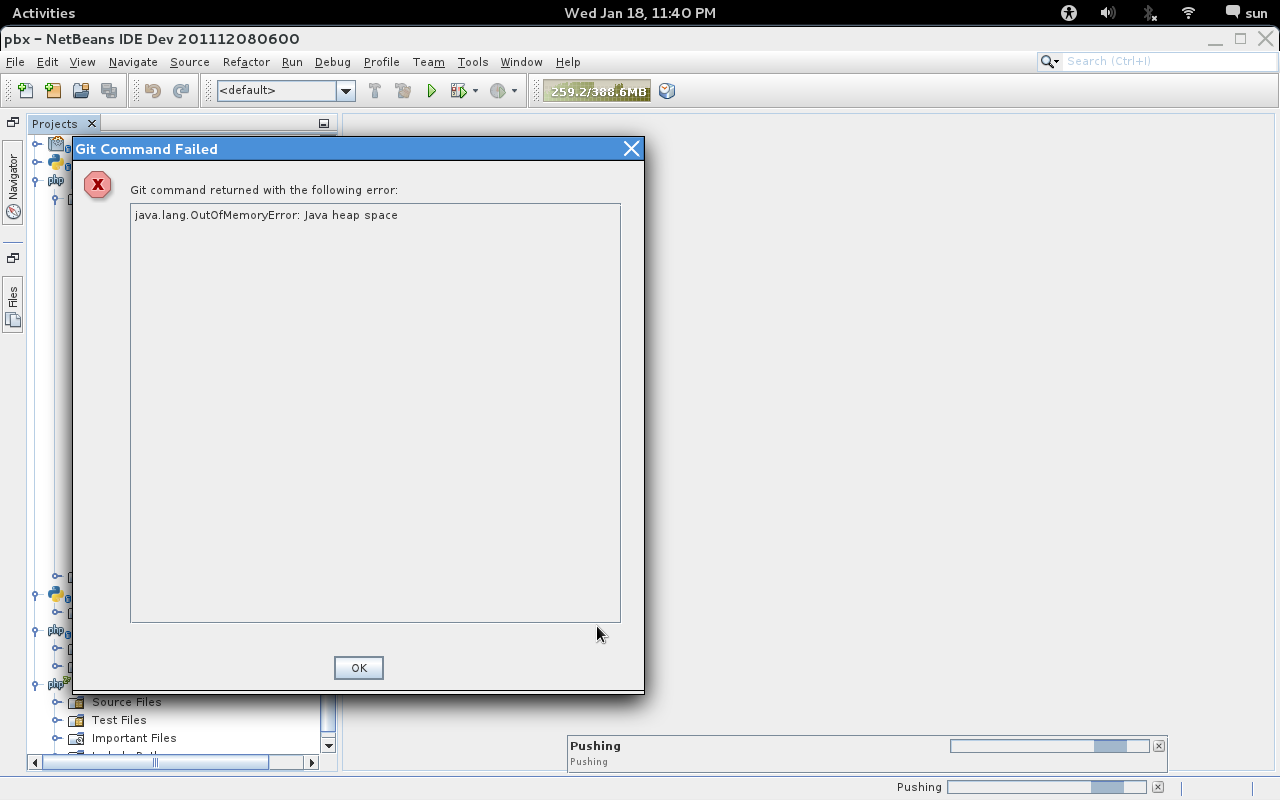Open the Edit menu
This screenshot has height=800, width=1280.
click(x=47, y=62)
